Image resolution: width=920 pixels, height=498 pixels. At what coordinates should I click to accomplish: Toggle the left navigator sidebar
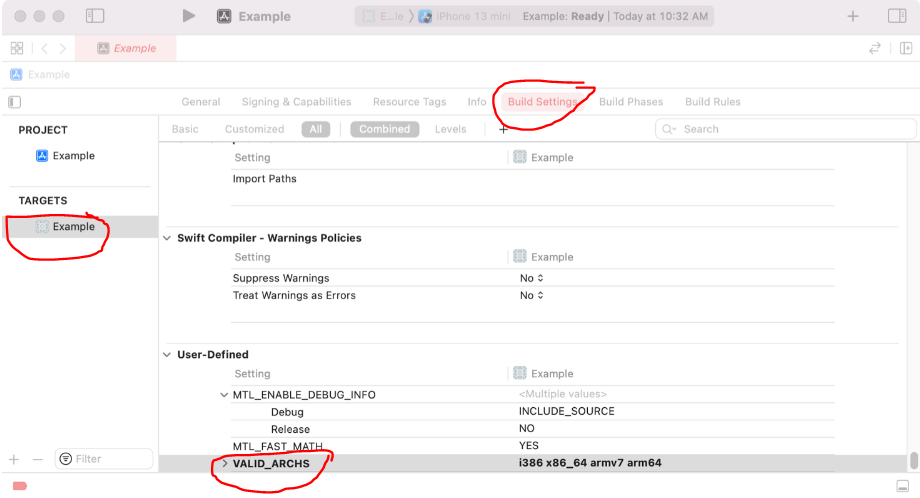(x=94, y=16)
